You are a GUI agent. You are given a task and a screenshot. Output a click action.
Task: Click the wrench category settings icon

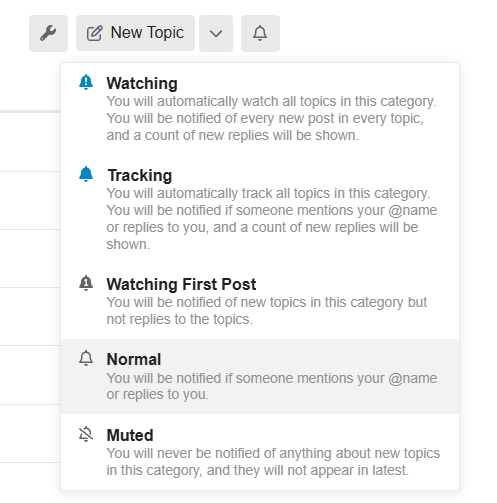coord(48,33)
